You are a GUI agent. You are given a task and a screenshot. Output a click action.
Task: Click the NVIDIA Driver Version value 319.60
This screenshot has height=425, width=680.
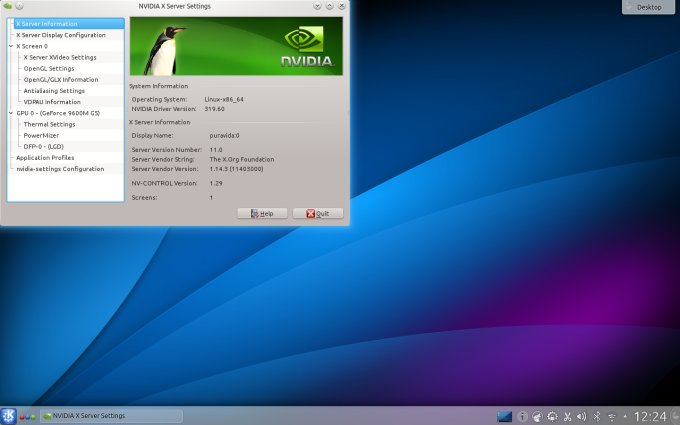click(x=214, y=109)
